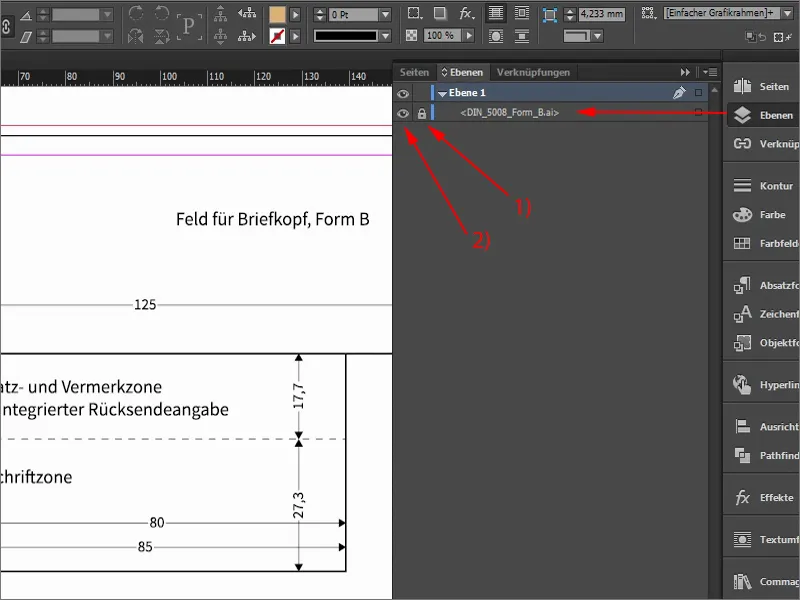Apply the drop shadow icon
The width and height of the screenshot is (800, 600).
pyautogui.click(x=440, y=13)
